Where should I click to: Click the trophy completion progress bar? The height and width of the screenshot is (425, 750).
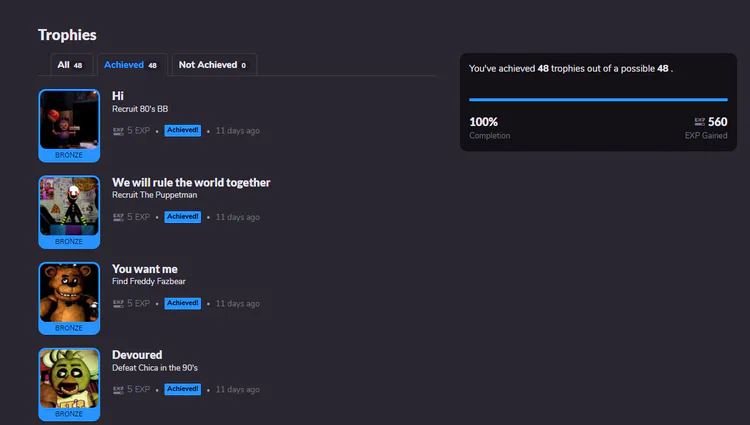coord(598,99)
